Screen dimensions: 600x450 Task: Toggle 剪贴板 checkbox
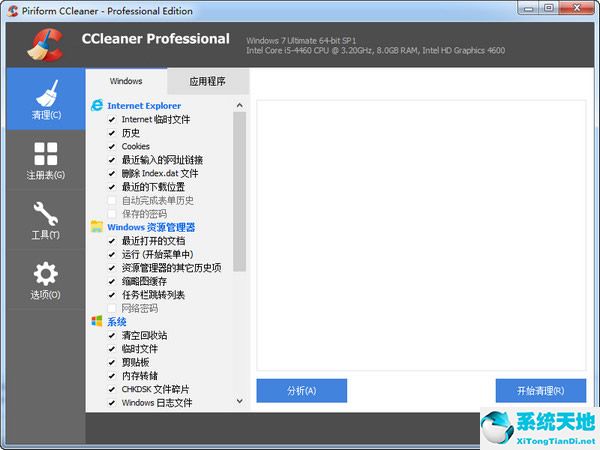pos(112,362)
